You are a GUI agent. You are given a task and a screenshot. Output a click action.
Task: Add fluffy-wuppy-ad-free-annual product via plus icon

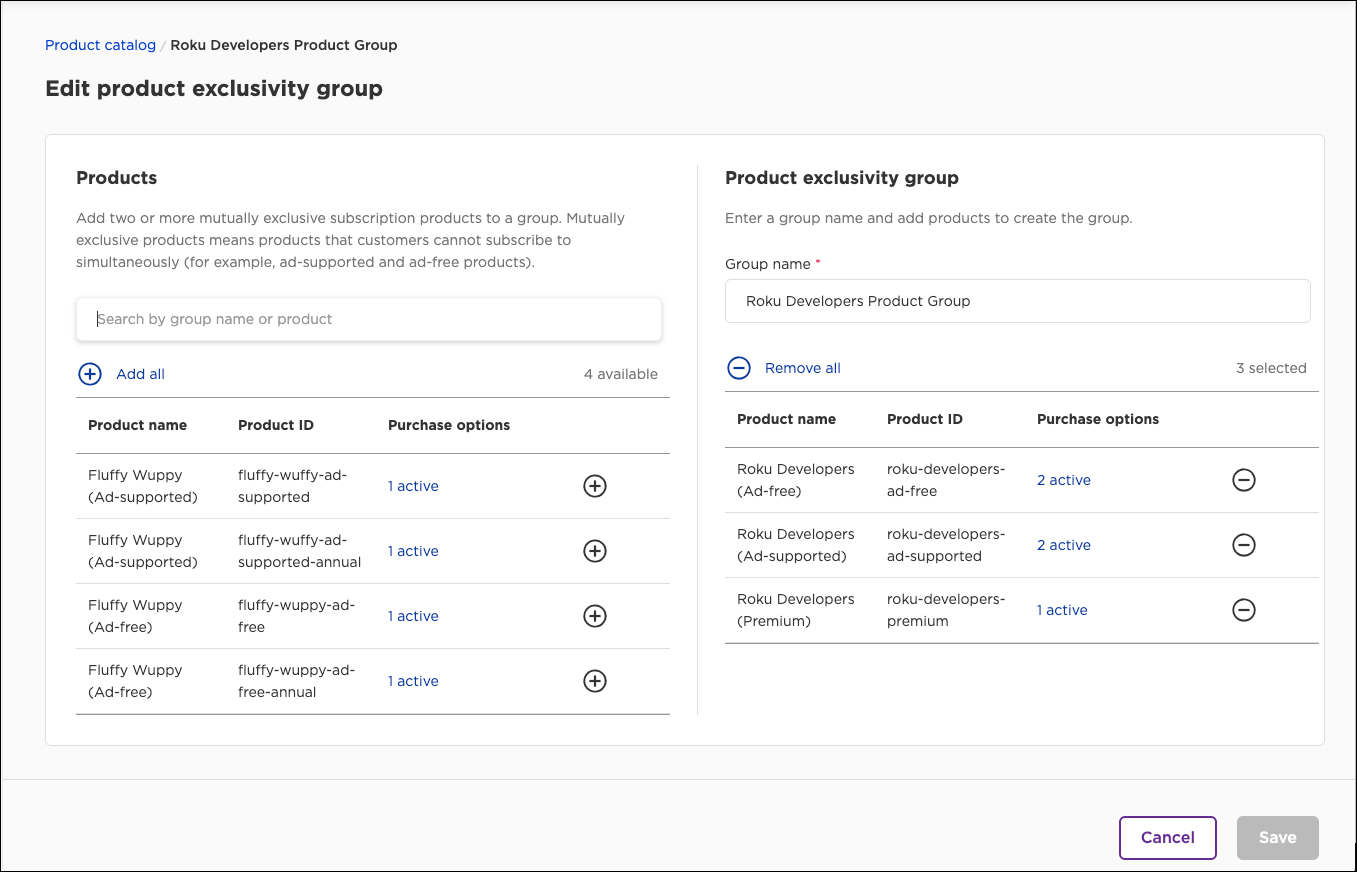click(x=595, y=681)
